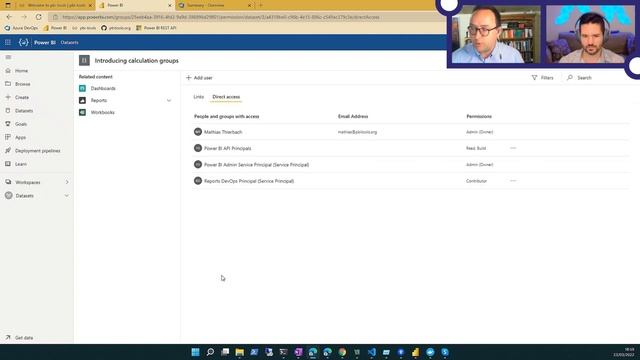Image resolution: width=640 pixels, height=360 pixels.
Task: Go back in the browser
Action: click(x=9, y=17)
